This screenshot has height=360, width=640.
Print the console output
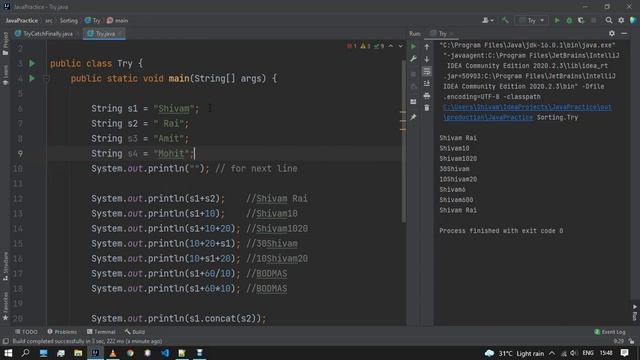coord(427,96)
